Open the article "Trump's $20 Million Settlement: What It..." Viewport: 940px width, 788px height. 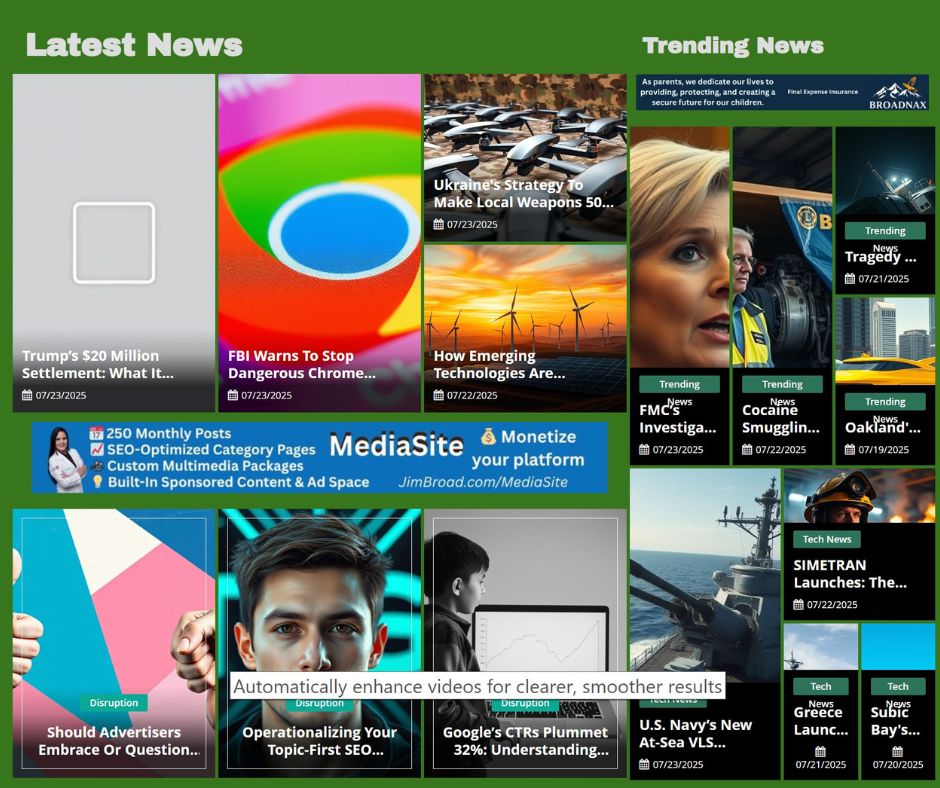coord(98,365)
